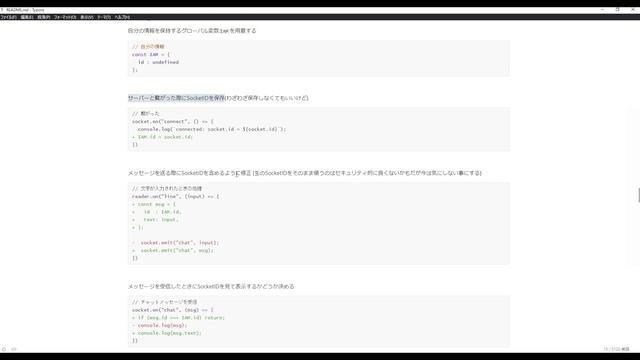This screenshot has width=640, height=360.
Task: Click the 'const IAM = {' code line
Action: (x=151, y=54)
